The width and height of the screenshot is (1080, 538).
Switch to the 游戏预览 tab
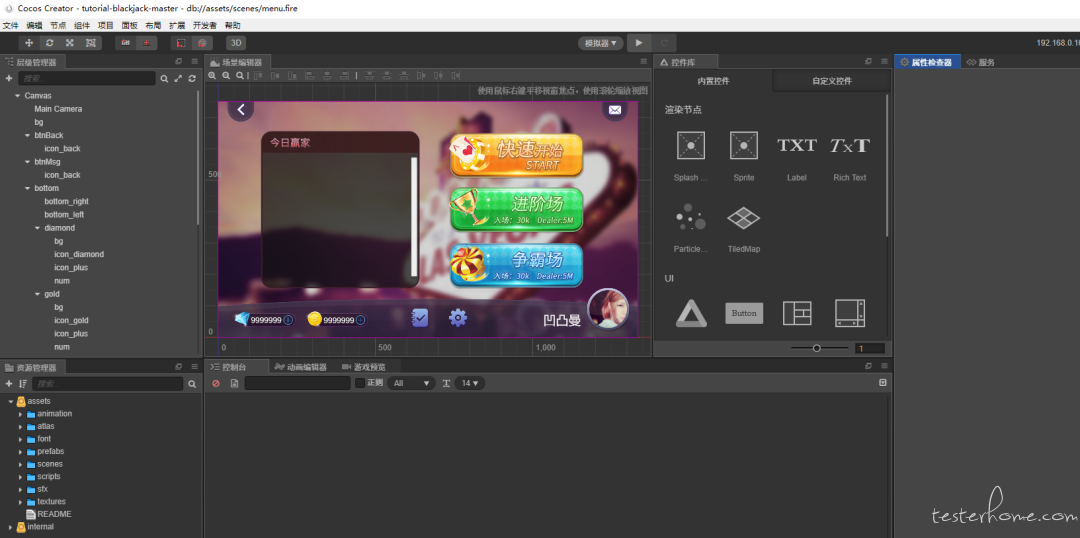point(364,367)
